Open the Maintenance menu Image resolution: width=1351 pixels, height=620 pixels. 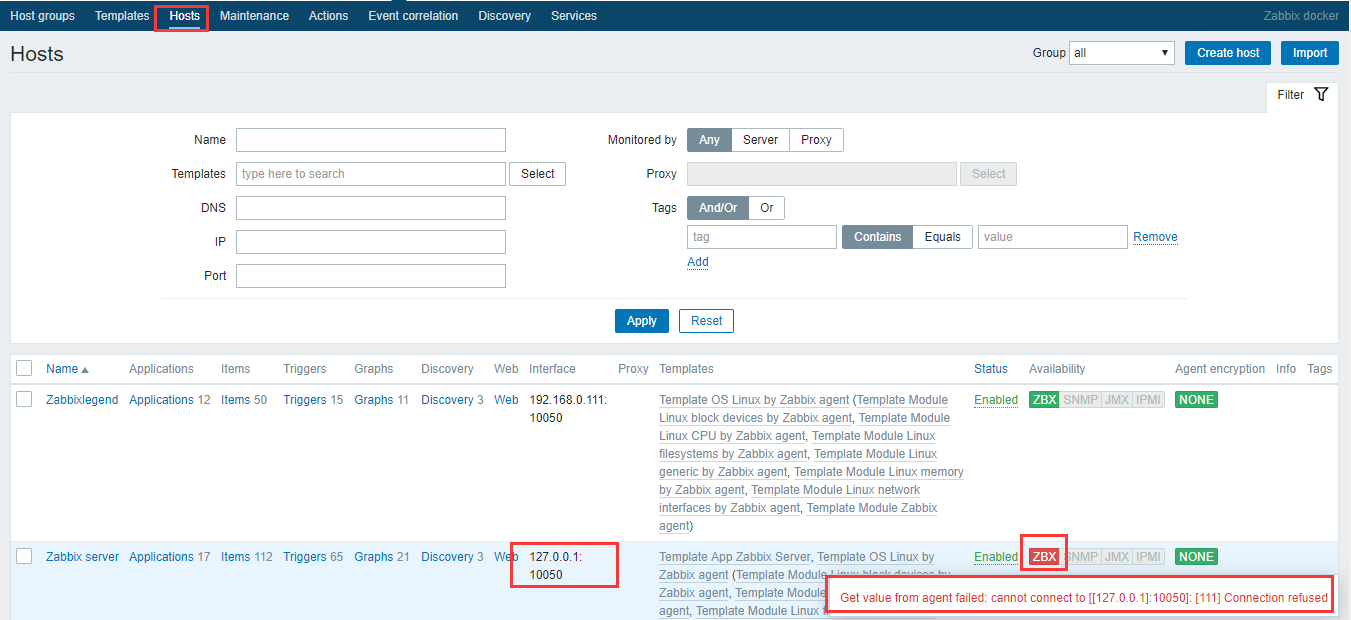tap(254, 15)
